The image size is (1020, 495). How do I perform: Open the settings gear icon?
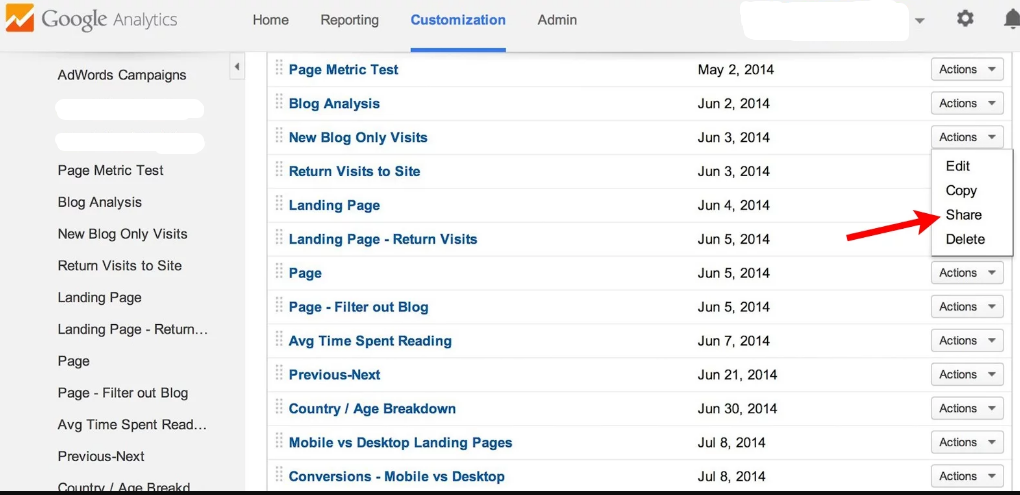[x=965, y=19]
